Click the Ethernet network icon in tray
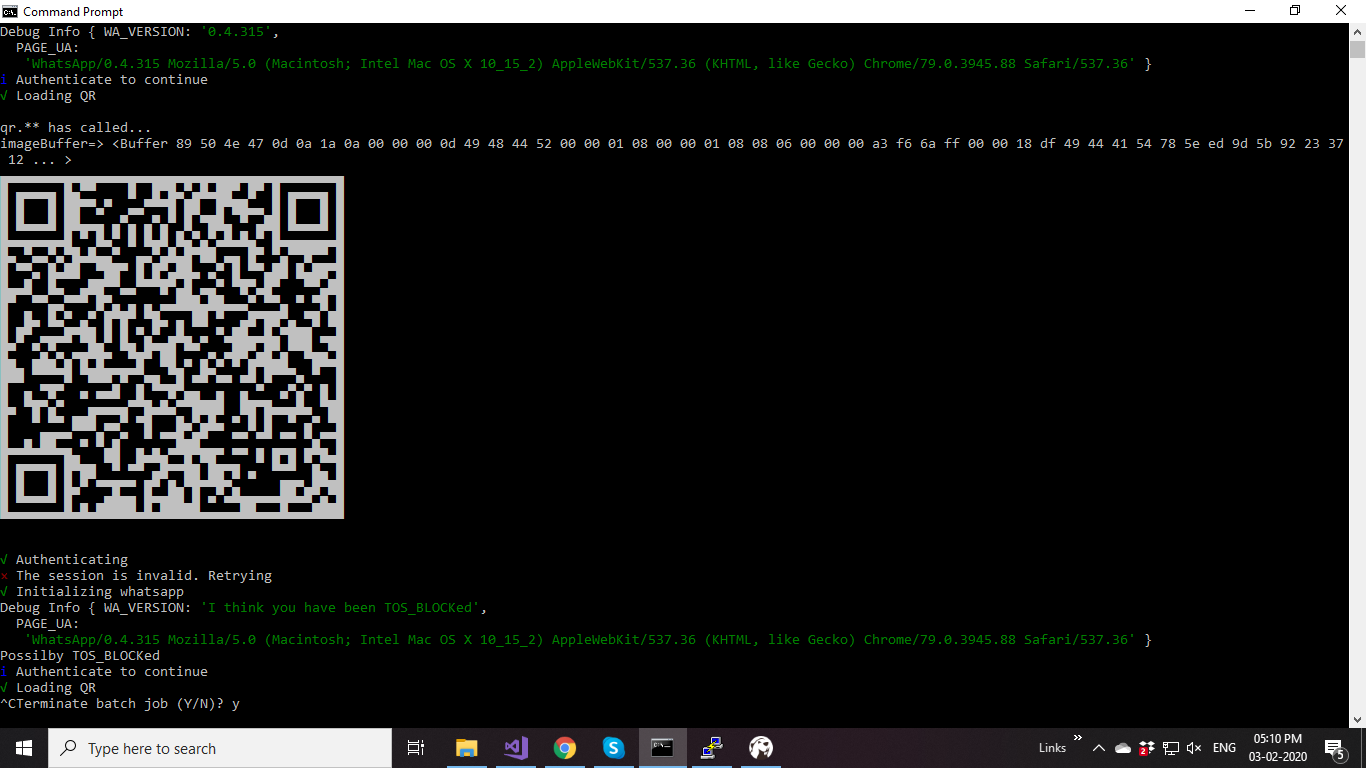The width and height of the screenshot is (1366, 768). (1170, 747)
